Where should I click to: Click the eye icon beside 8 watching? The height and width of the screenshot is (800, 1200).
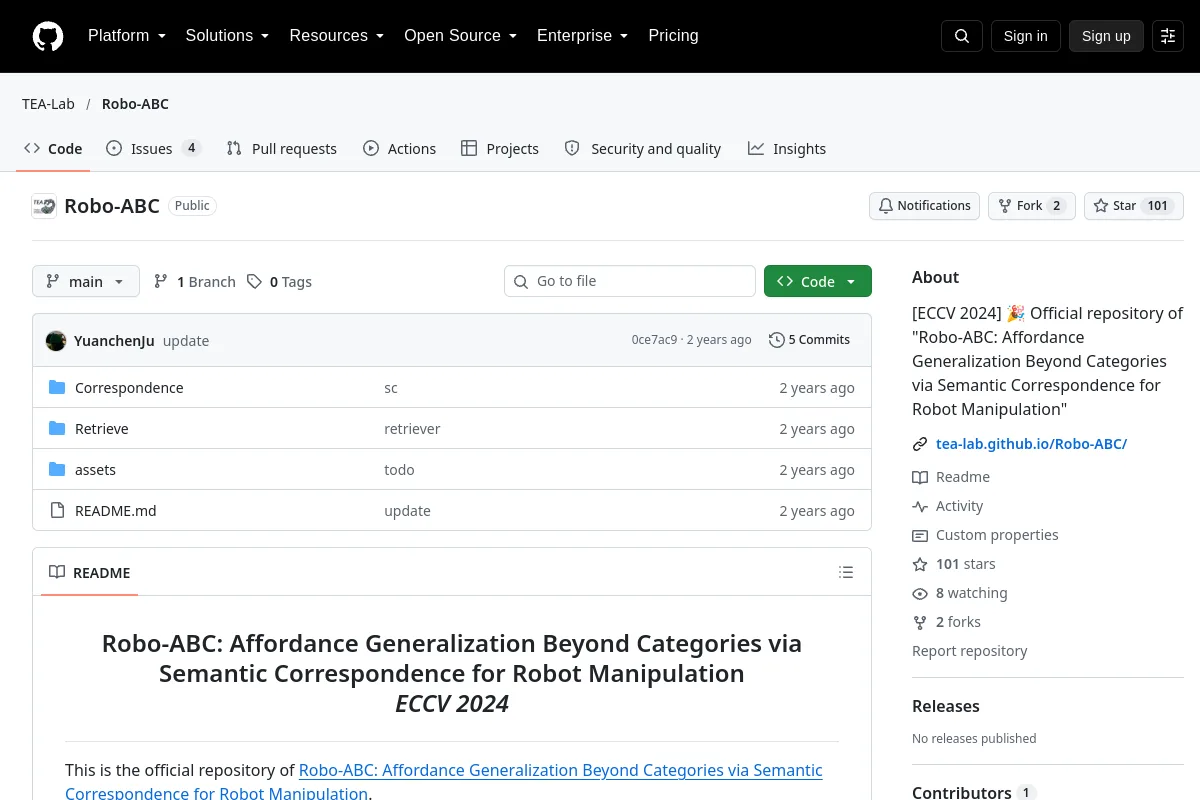tap(920, 594)
